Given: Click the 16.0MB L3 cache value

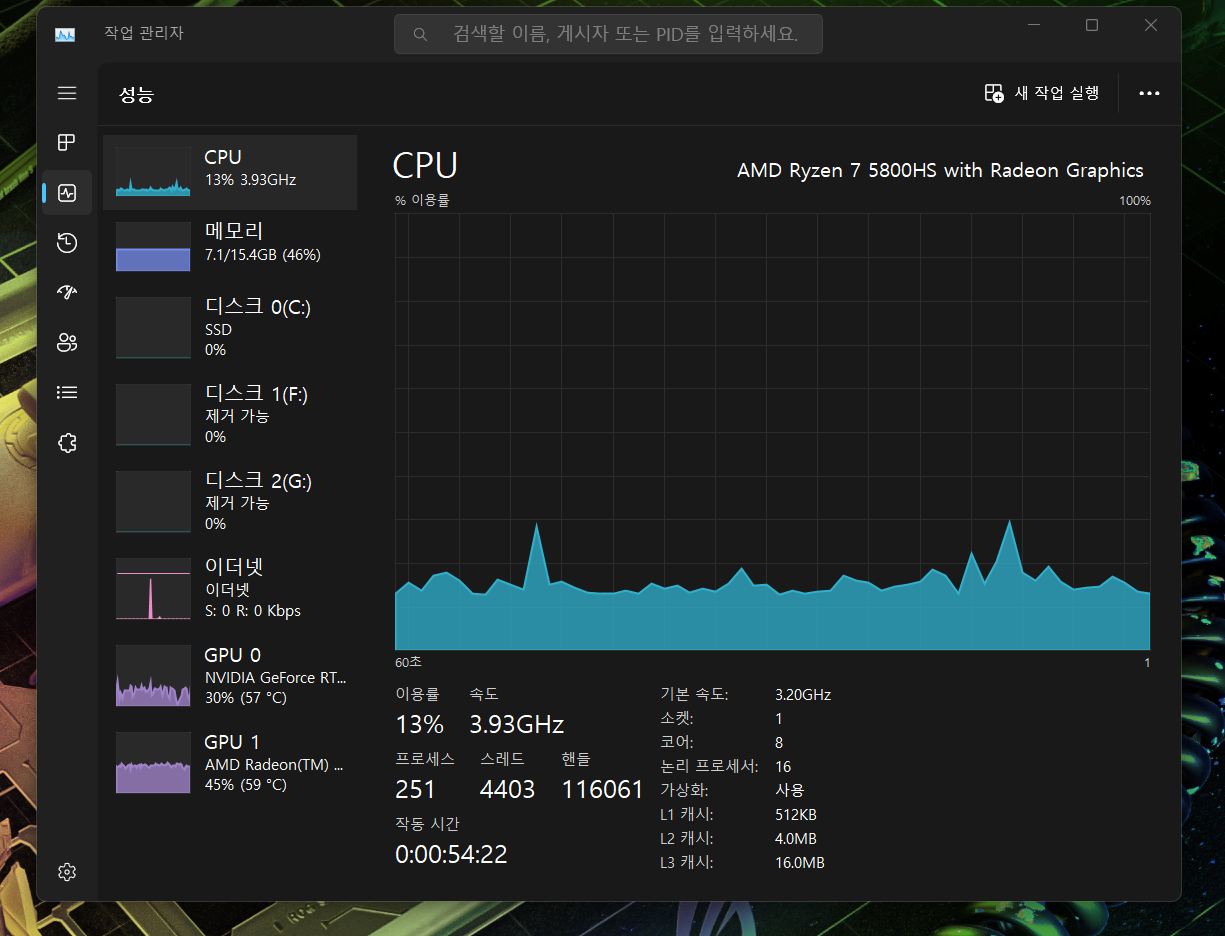Looking at the screenshot, I should coord(800,862).
